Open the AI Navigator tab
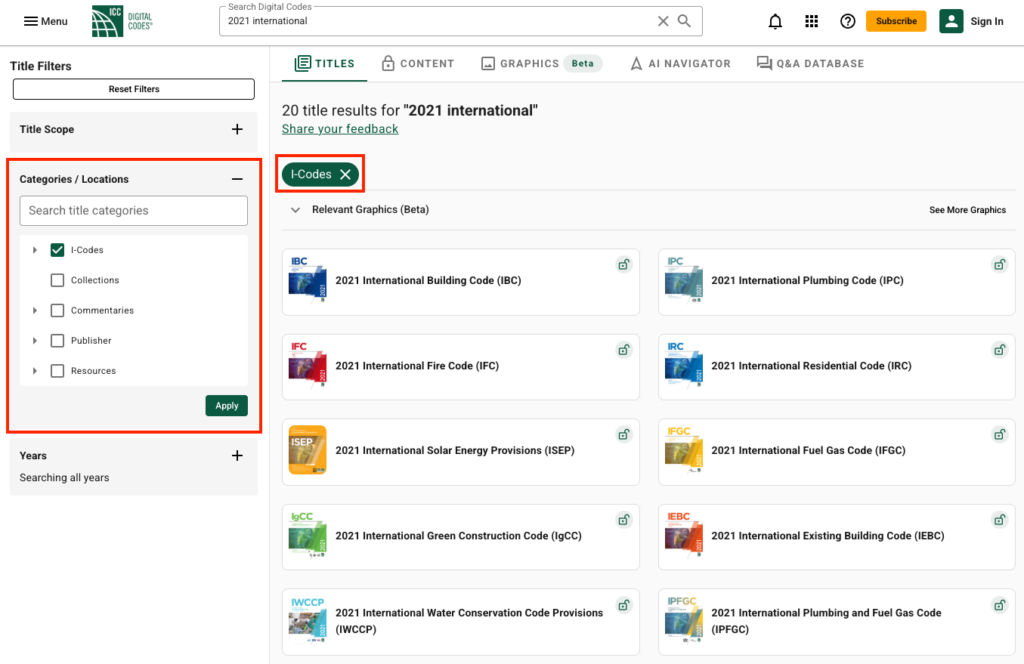Image resolution: width=1024 pixels, height=664 pixels. 680,63
